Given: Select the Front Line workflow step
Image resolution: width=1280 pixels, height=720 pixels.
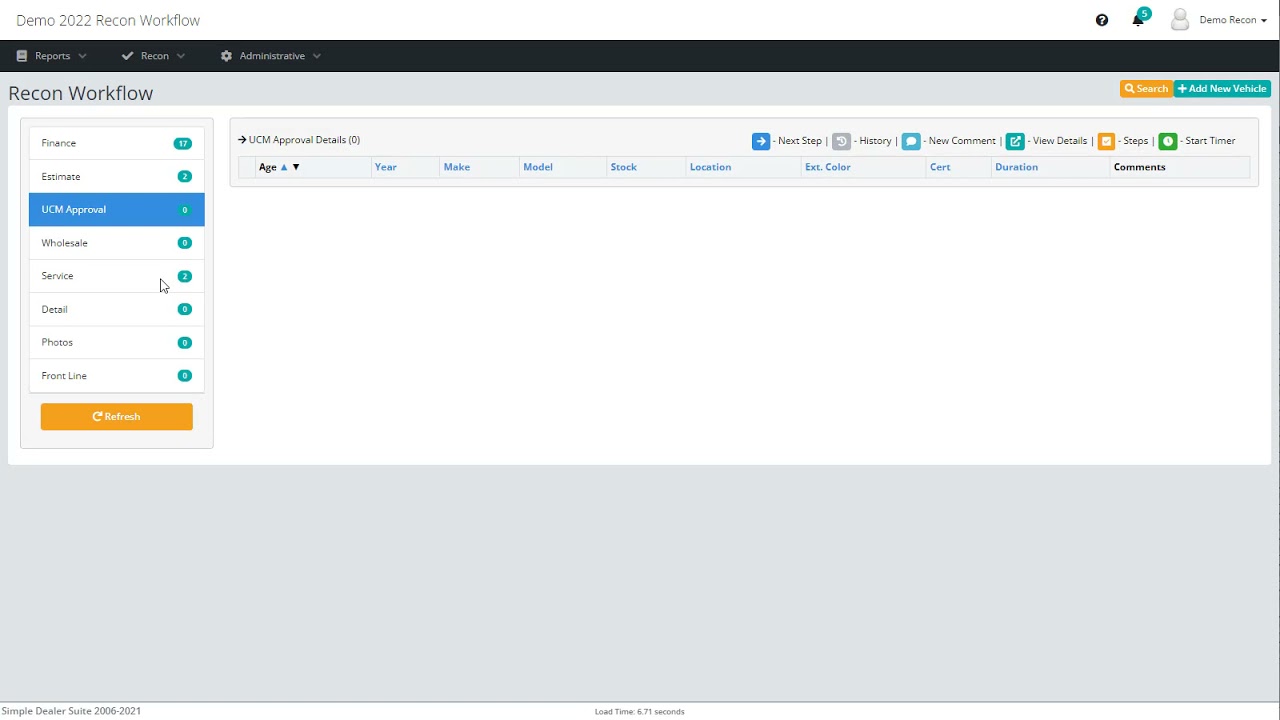Looking at the screenshot, I should pos(117,376).
